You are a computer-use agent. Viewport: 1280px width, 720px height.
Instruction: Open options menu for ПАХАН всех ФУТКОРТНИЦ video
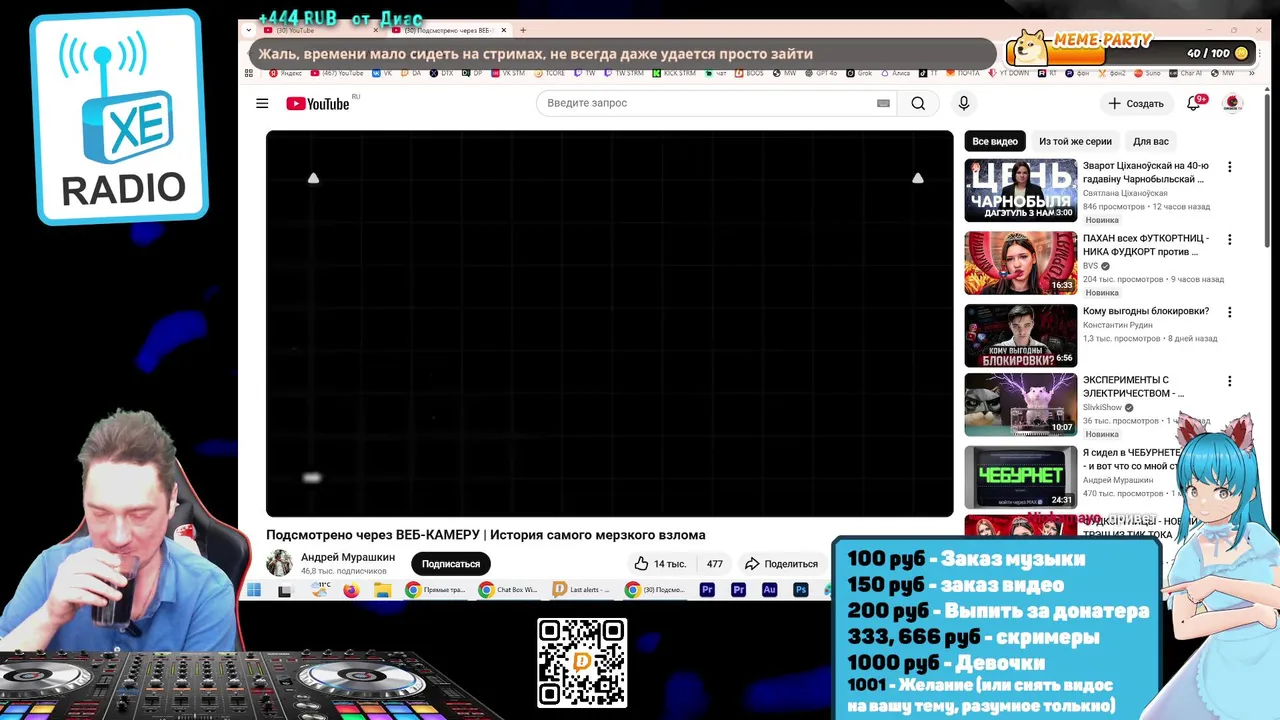[x=1230, y=240]
